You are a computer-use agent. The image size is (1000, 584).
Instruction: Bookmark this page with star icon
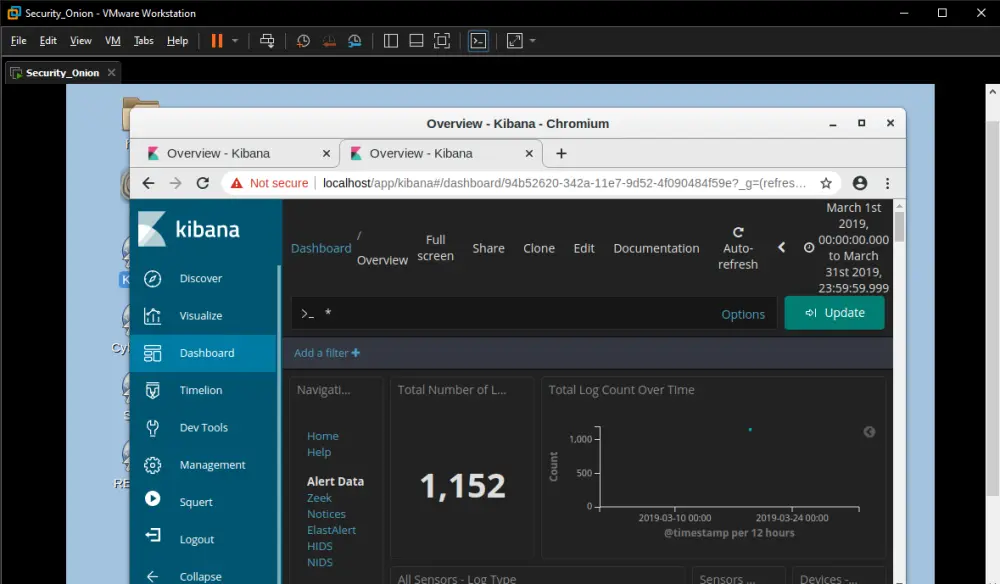826,183
